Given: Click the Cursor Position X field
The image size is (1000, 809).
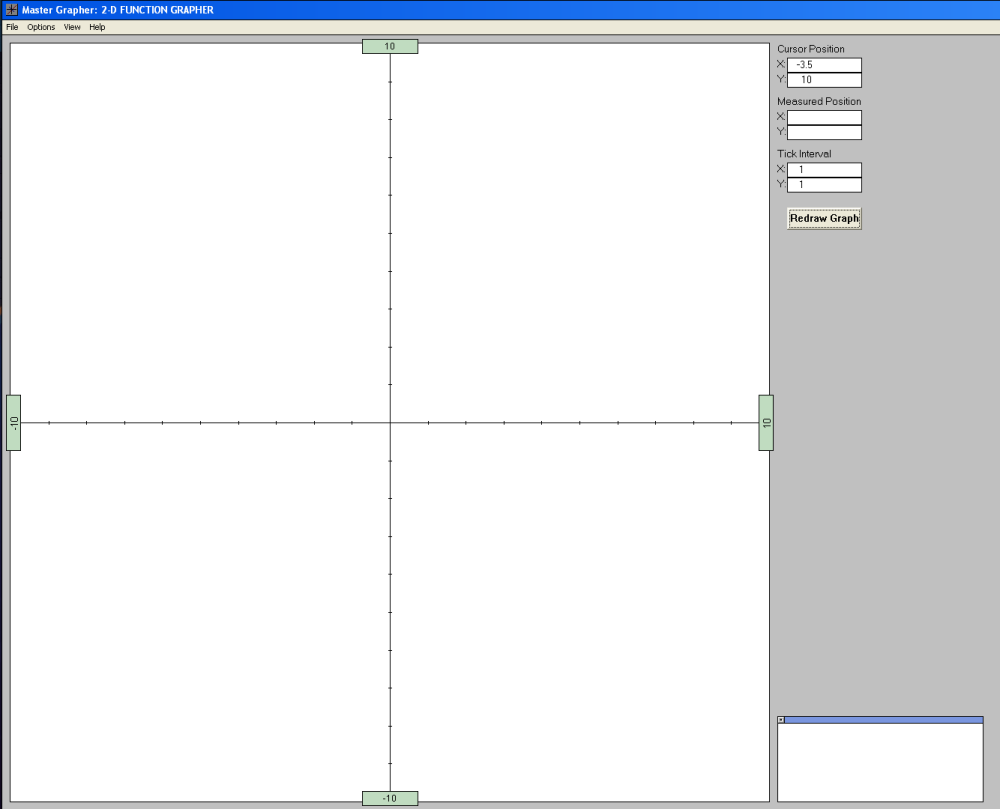Looking at the screenshot, I should point(824,65).
